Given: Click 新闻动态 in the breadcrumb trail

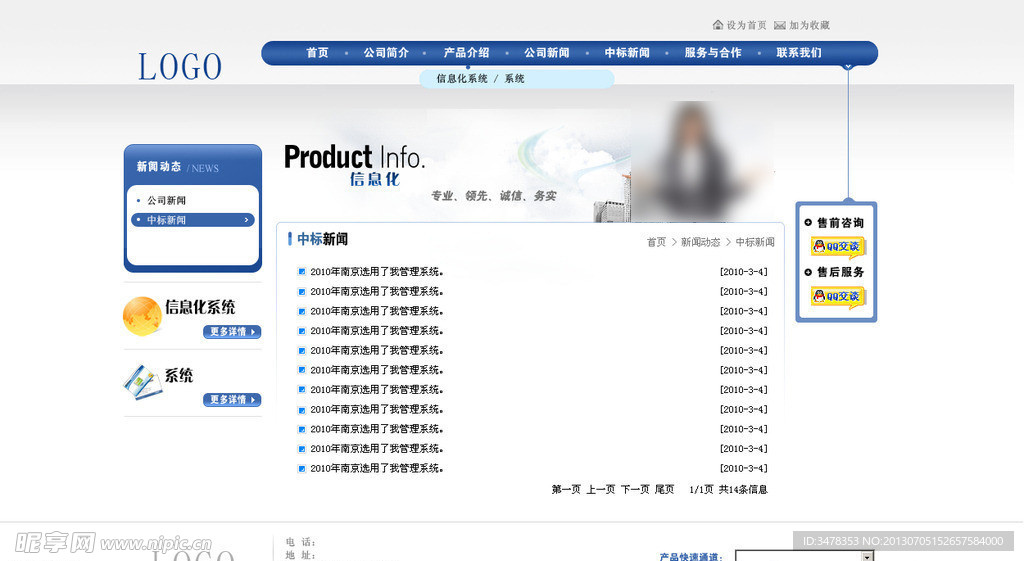Looking at the screenshot, I should tap(700, 242).
